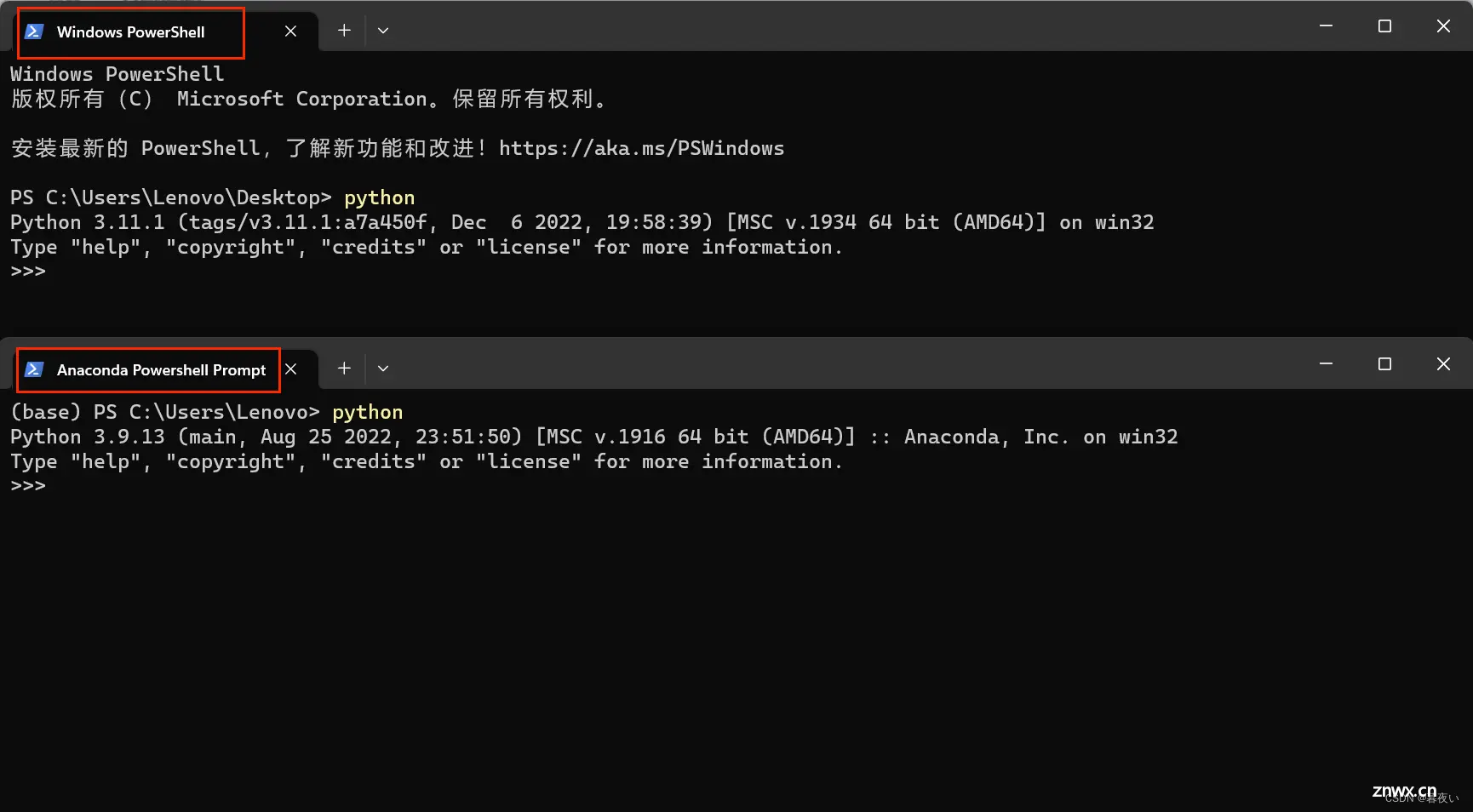Add new tab in Anaconda Prompt window
Image resolution: width=1473 pixels, height=812 pixels.
(x=344, y=369)
